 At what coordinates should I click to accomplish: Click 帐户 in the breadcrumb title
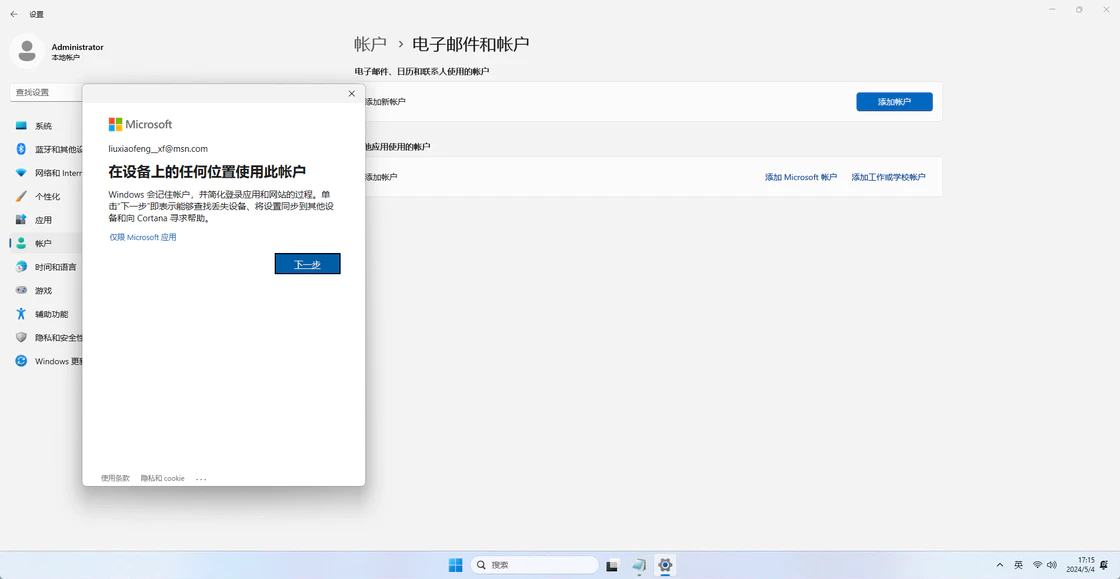370,44
